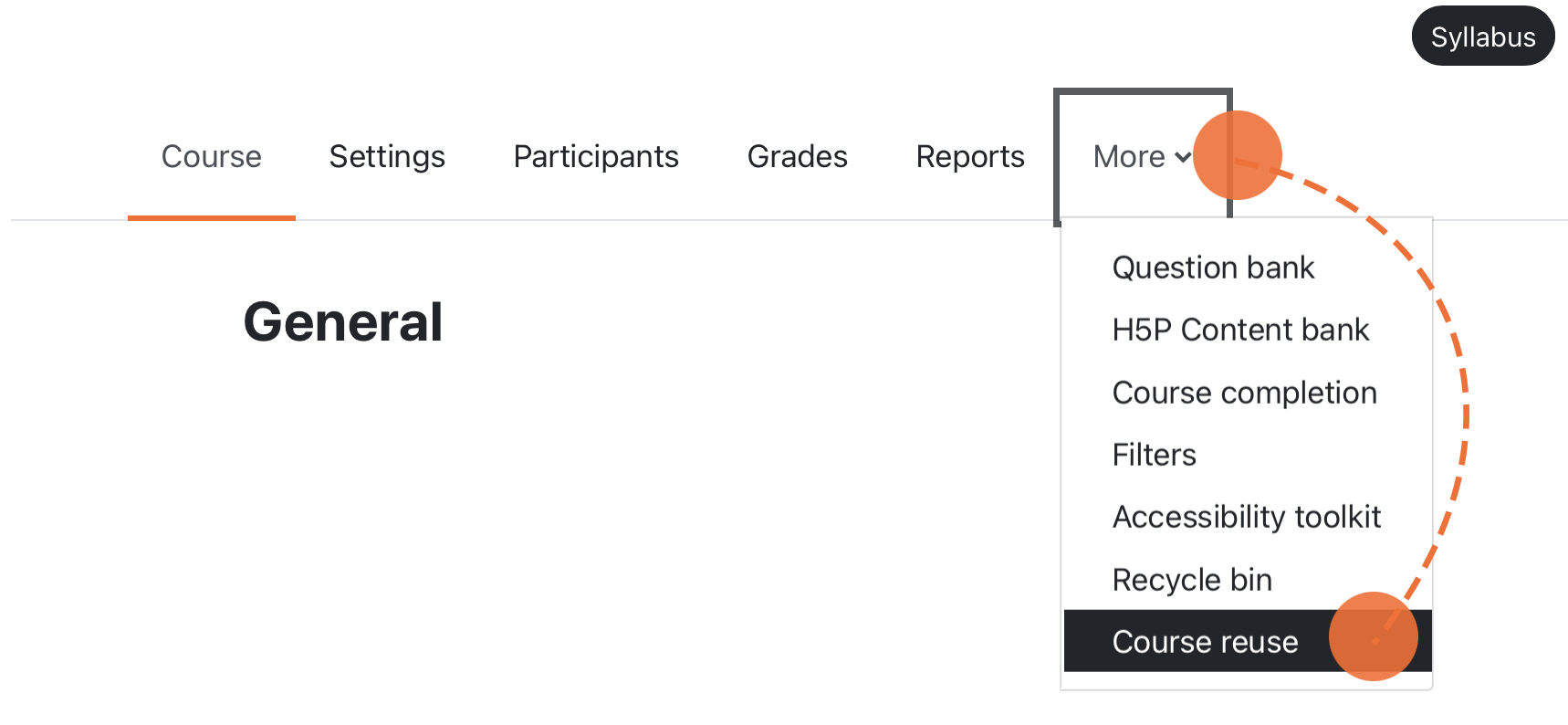Expand the More dropdown

pos(1129,156)
